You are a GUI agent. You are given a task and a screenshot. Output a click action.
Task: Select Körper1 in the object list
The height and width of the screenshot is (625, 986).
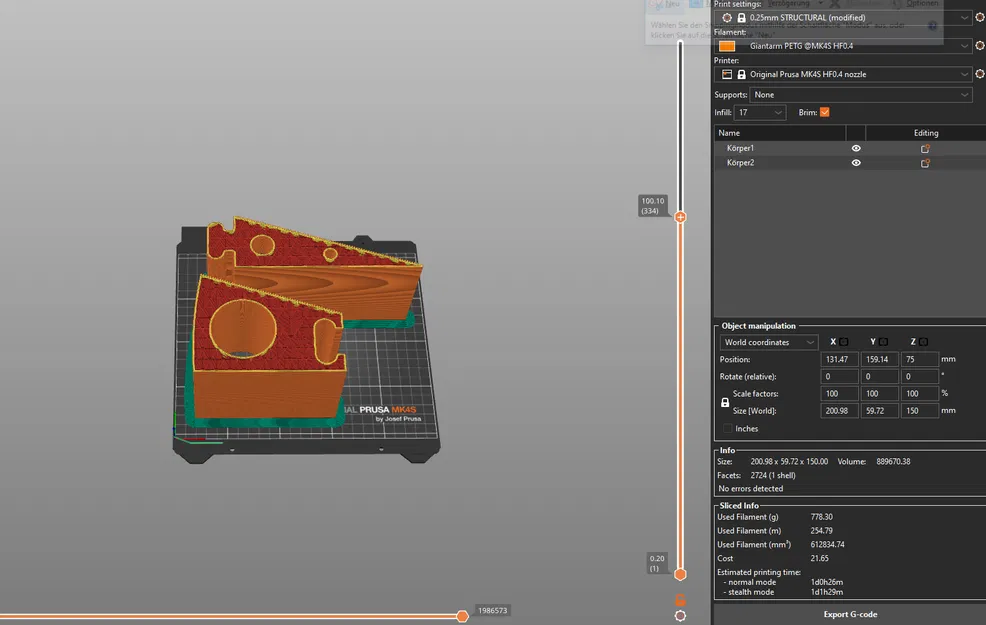click(x=741, y=148)
